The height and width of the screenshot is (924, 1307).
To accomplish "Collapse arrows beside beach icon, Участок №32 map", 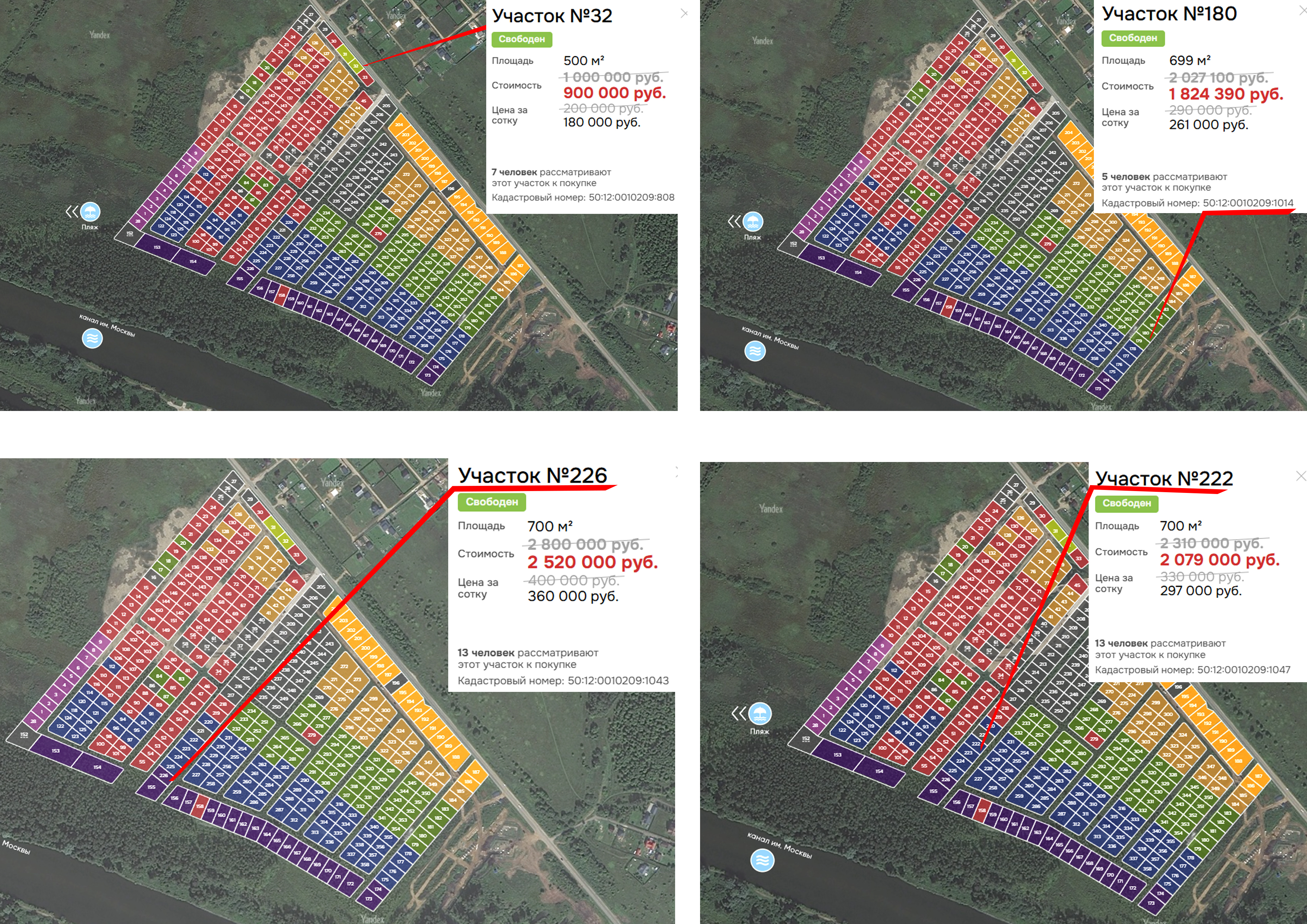I will [71, 212].
